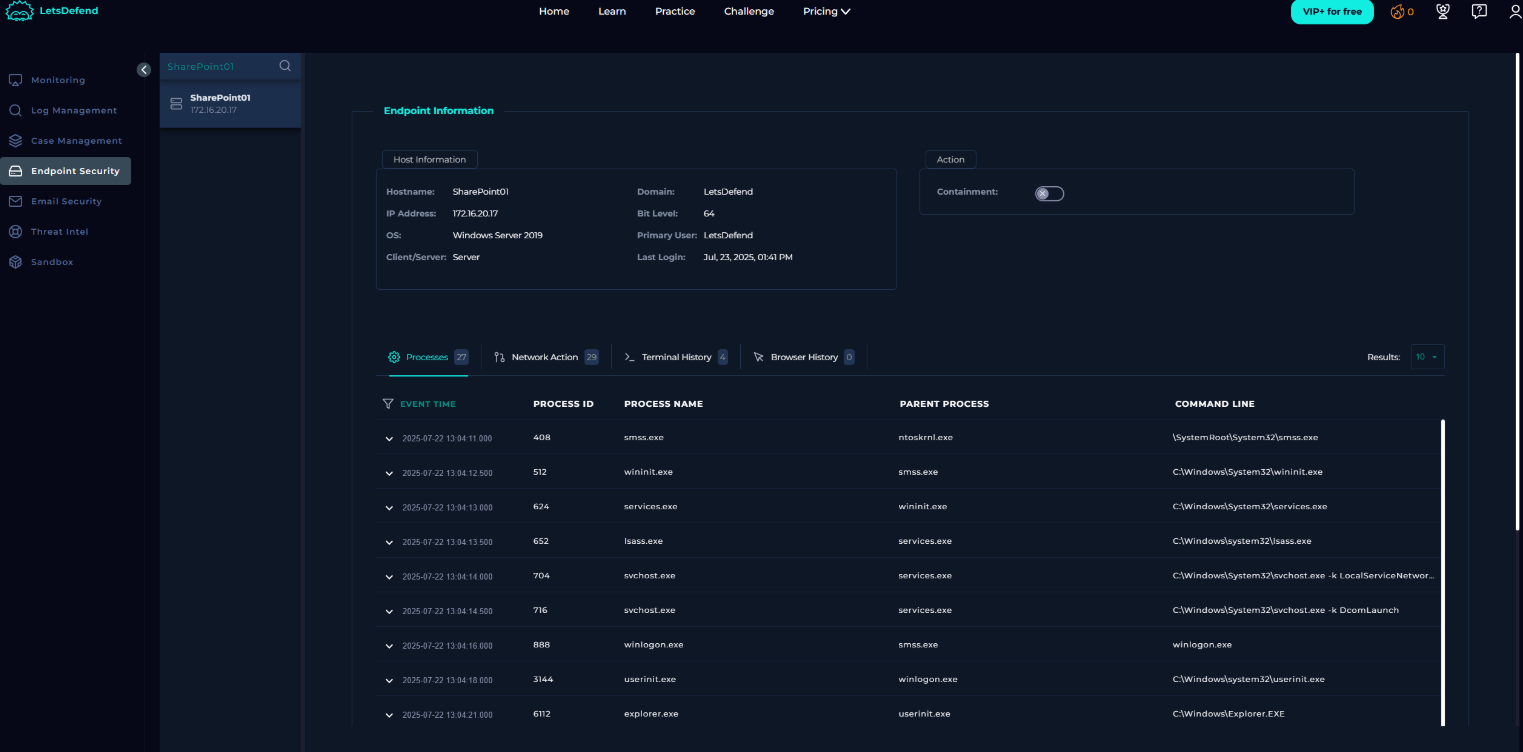Open Log Management from the sidebar

click(x=74, y=110)
